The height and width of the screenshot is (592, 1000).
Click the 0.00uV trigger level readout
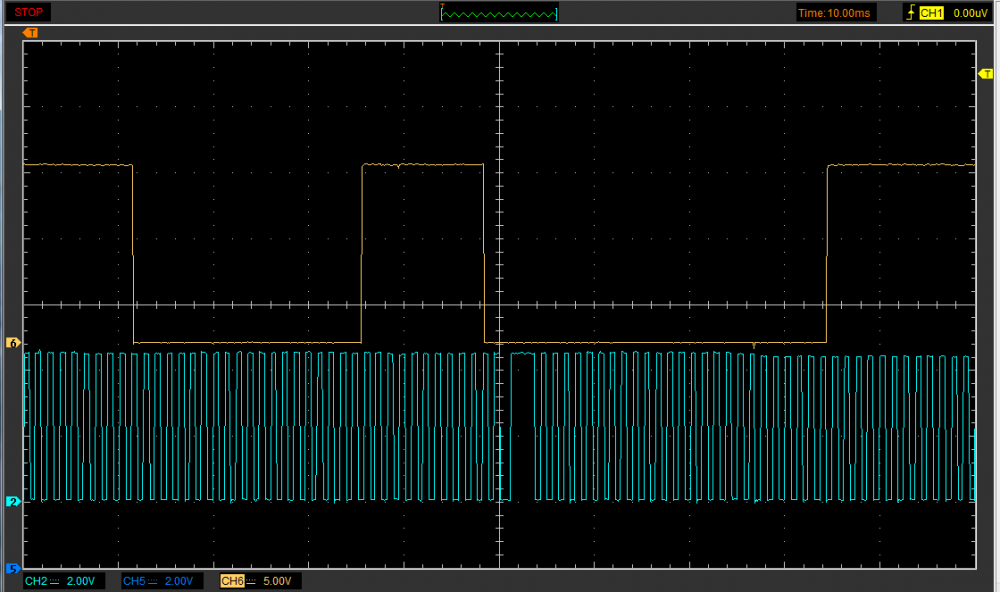point(970,13)
